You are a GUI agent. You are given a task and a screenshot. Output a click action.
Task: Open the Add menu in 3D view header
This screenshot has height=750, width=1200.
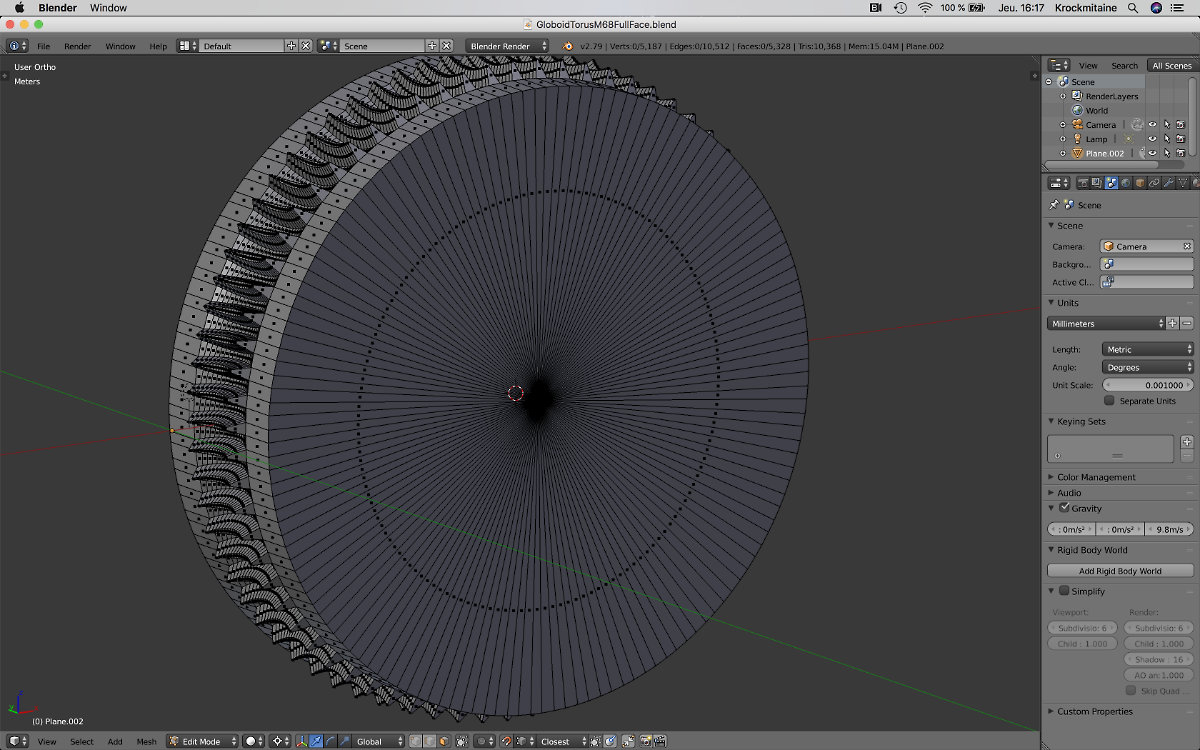click(115, 741)
